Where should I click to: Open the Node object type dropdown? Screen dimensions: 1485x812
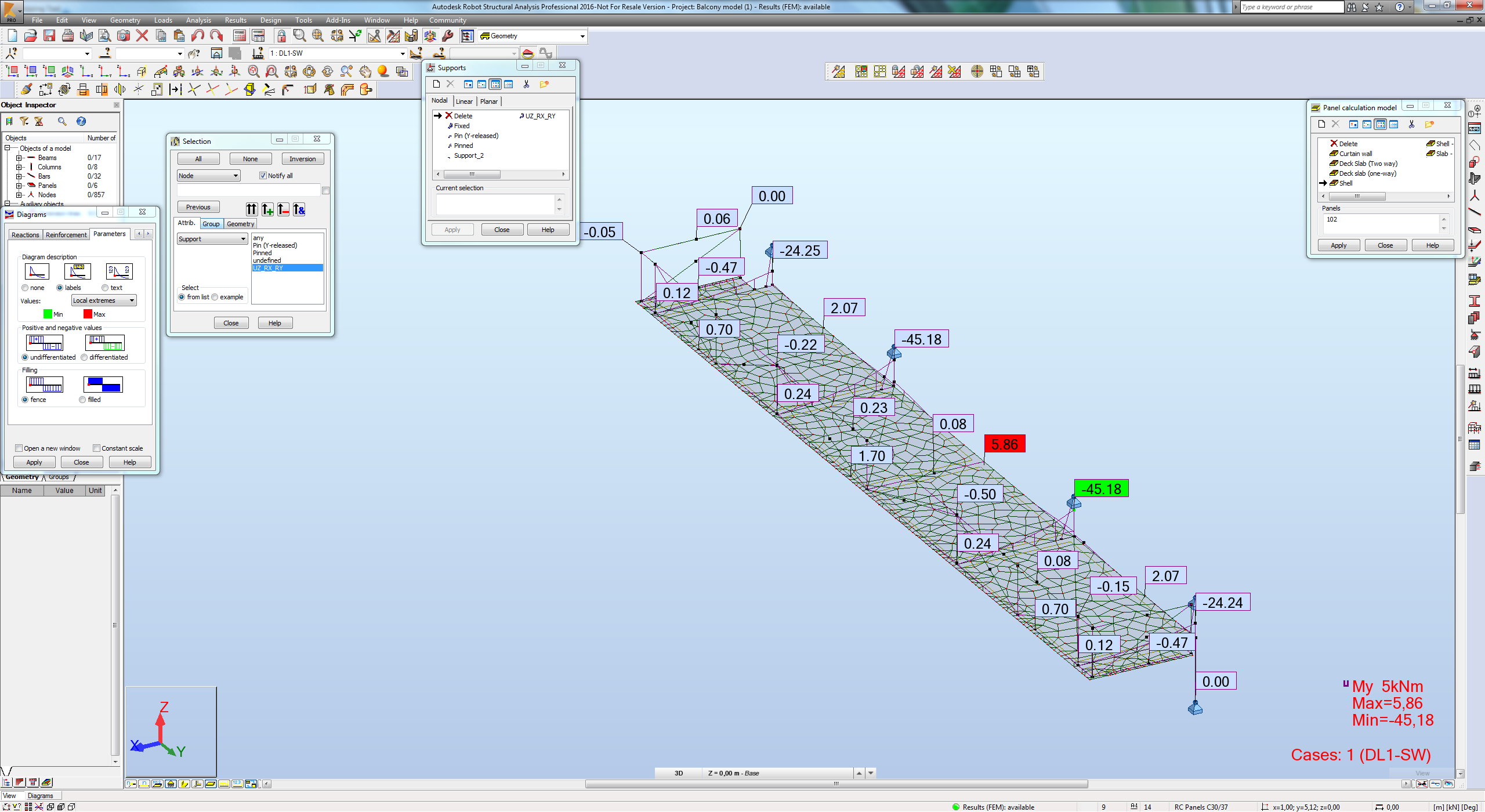tap(208, 176)
